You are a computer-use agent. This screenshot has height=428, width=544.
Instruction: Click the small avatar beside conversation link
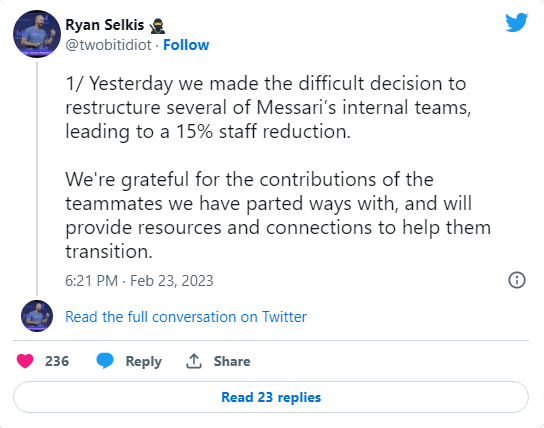pyautogui.click(x=37, y=316)
